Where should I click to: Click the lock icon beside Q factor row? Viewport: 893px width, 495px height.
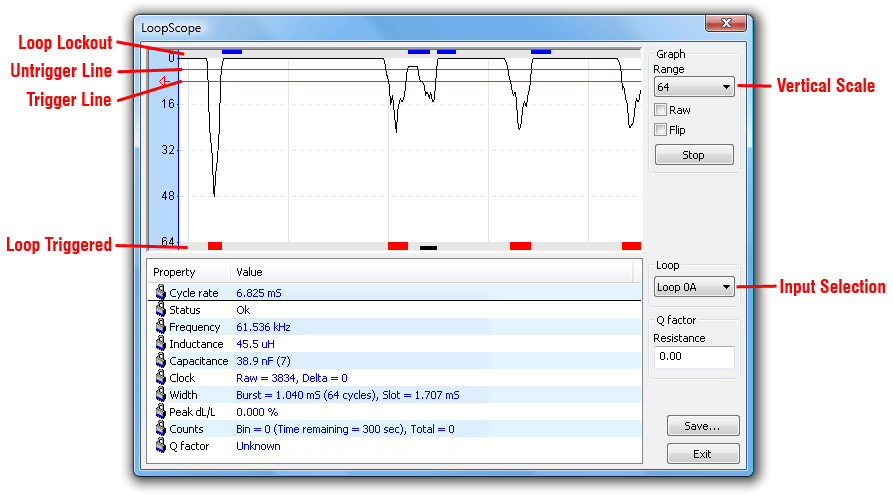pos(161,446)
